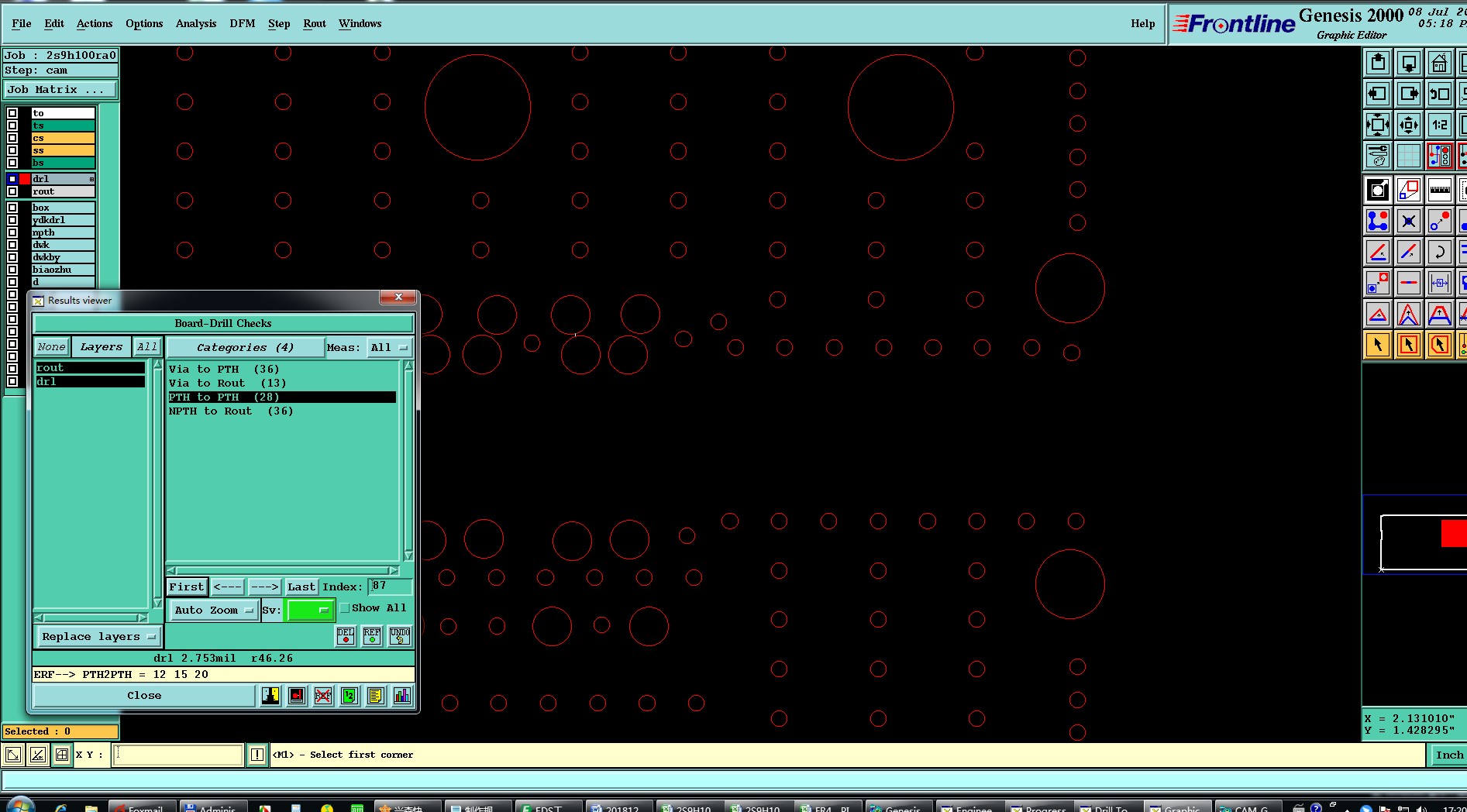Select 'Via to PTH (36)' category row
Image resolution: width=1467 pixels, height=812 pixels.
pos(282,369)
